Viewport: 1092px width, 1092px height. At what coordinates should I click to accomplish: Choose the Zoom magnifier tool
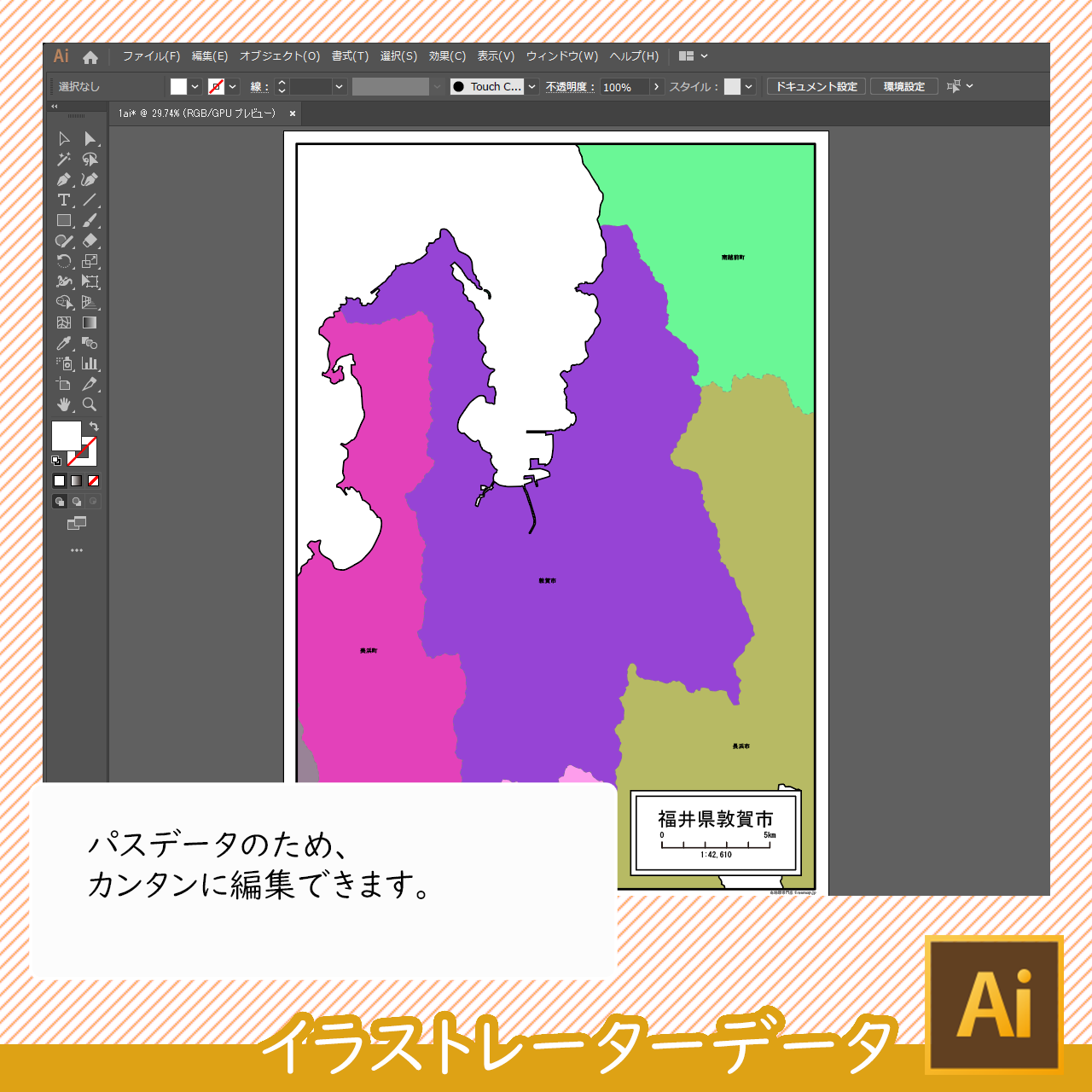pos(90,405)
